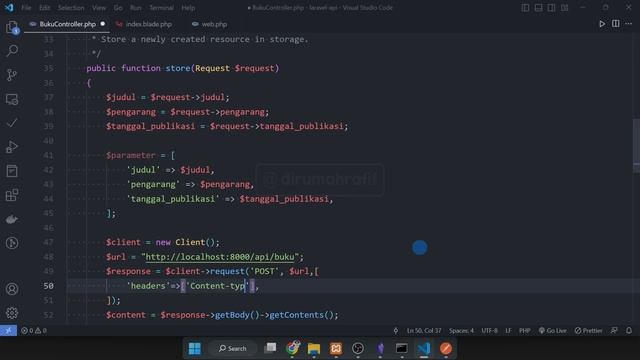Viewport: 640px width, 360px height.
Task: Click the remote window indicator in status bar
Action: click(8, 331)
